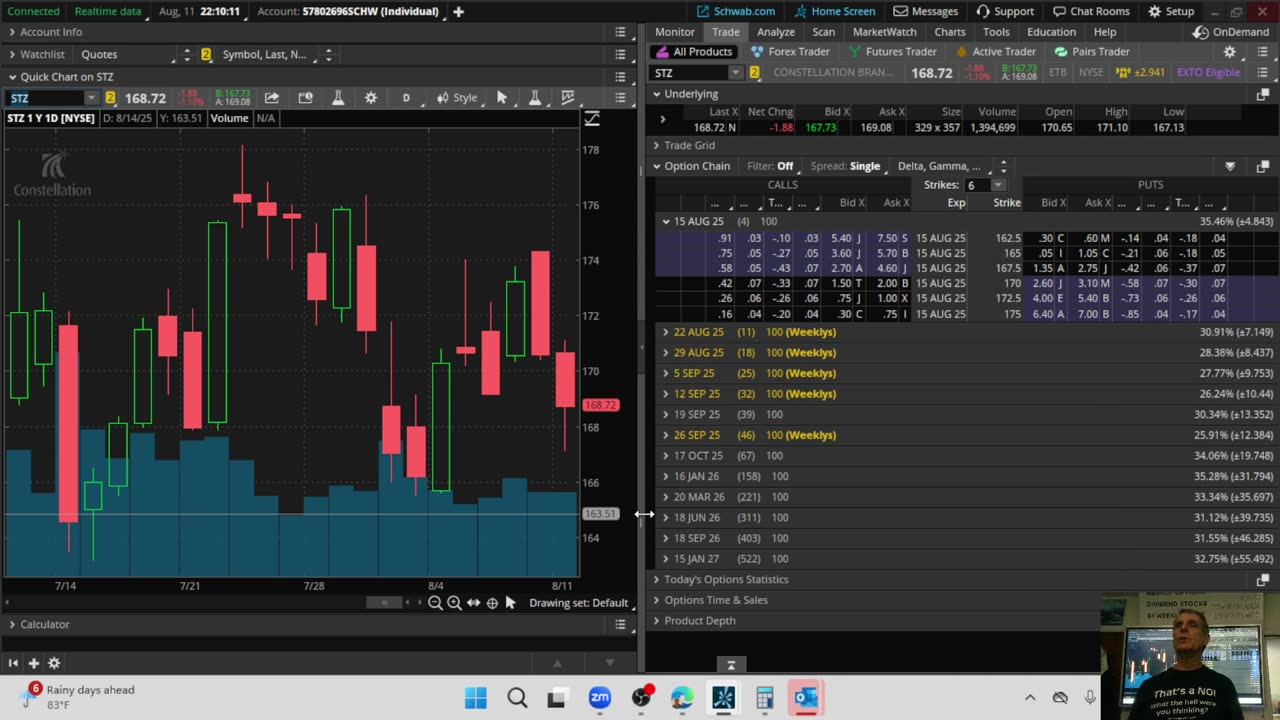Toggle OnDemand mode

(x=1231, y=32)
